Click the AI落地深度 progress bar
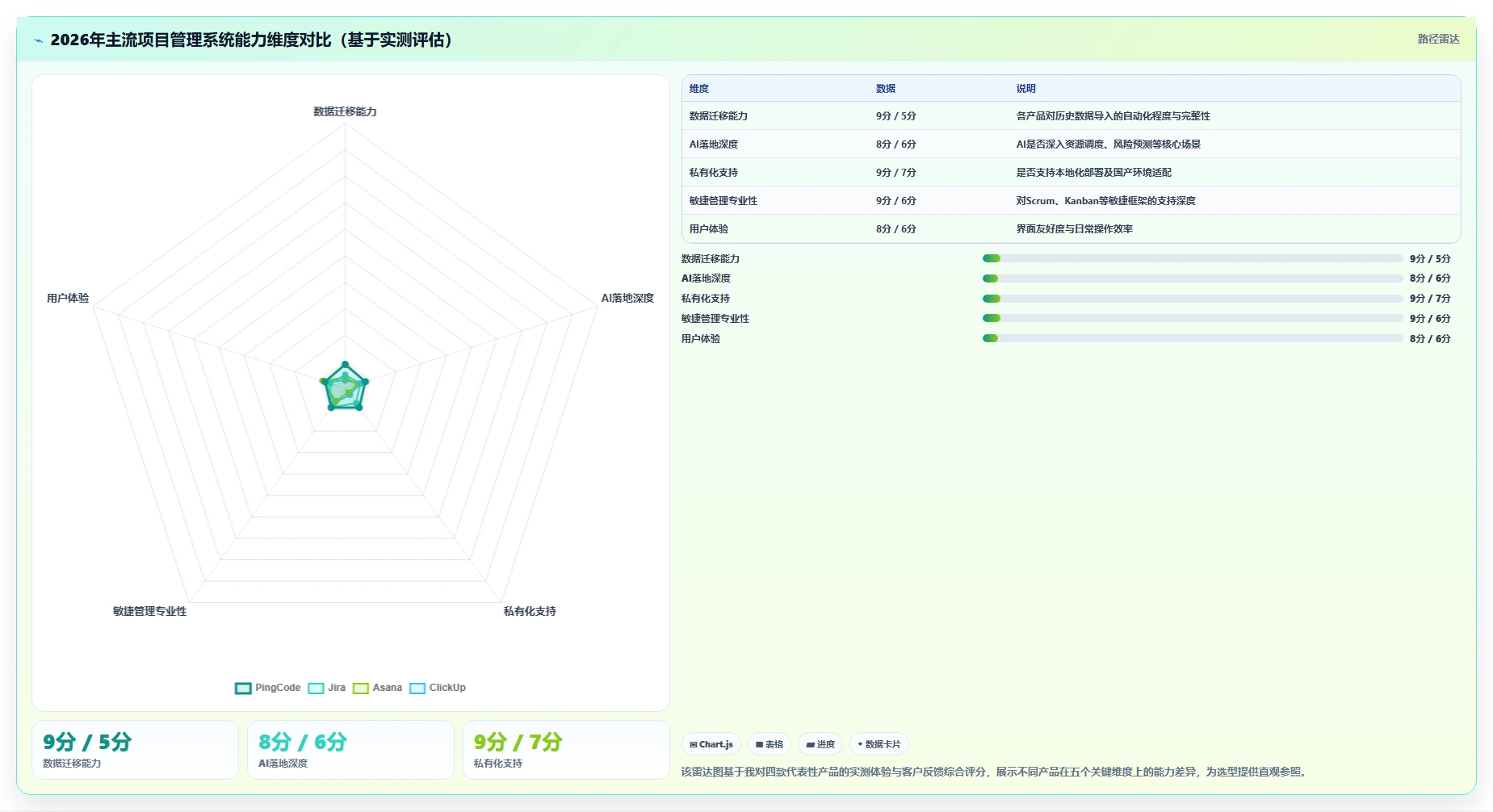This screenshot has width=1493, height=812. (1192, 278)
